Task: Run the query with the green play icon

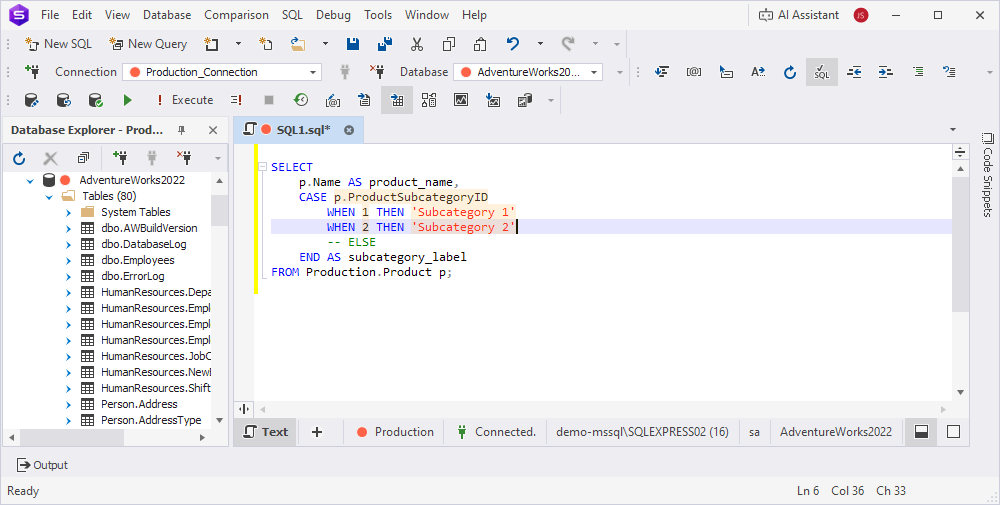Action: coord(127,100)
